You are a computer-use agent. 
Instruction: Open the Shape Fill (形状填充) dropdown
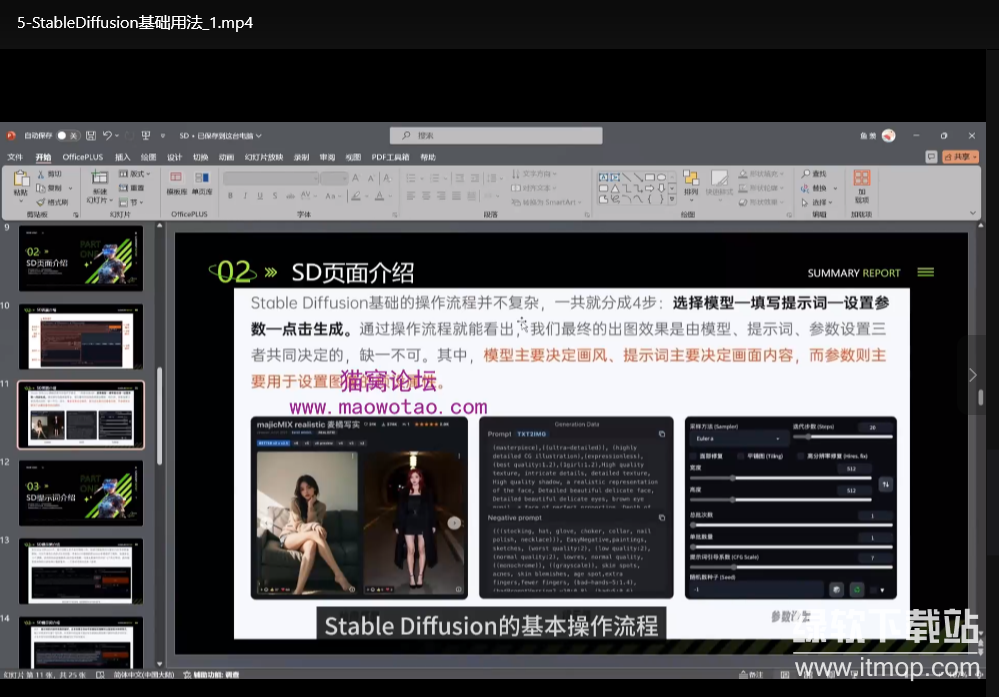761,174
